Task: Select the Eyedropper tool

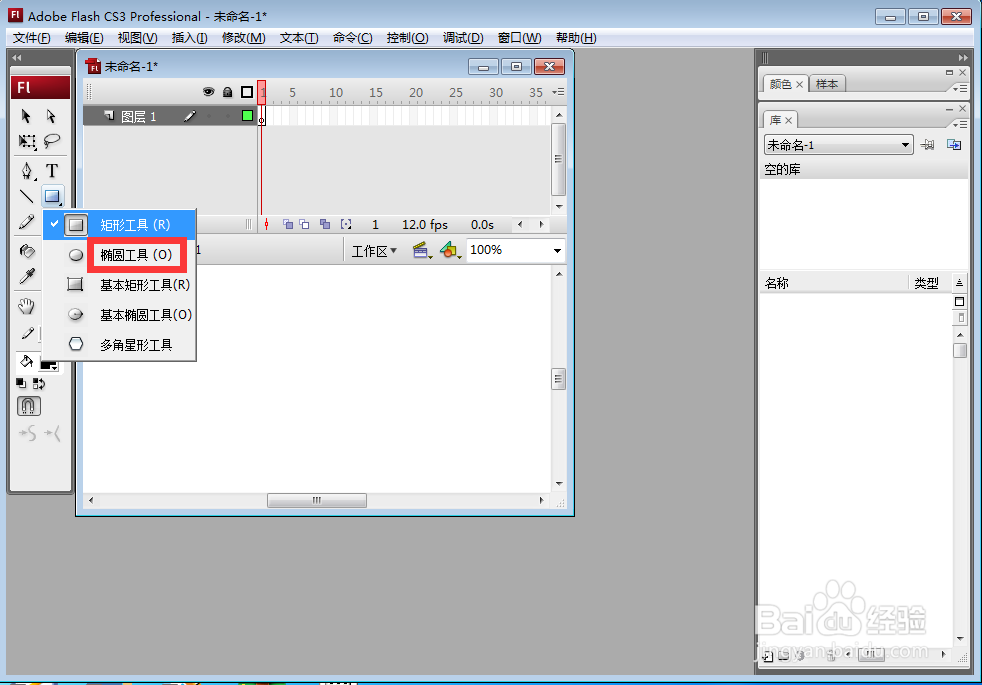Action: (26, 276)
